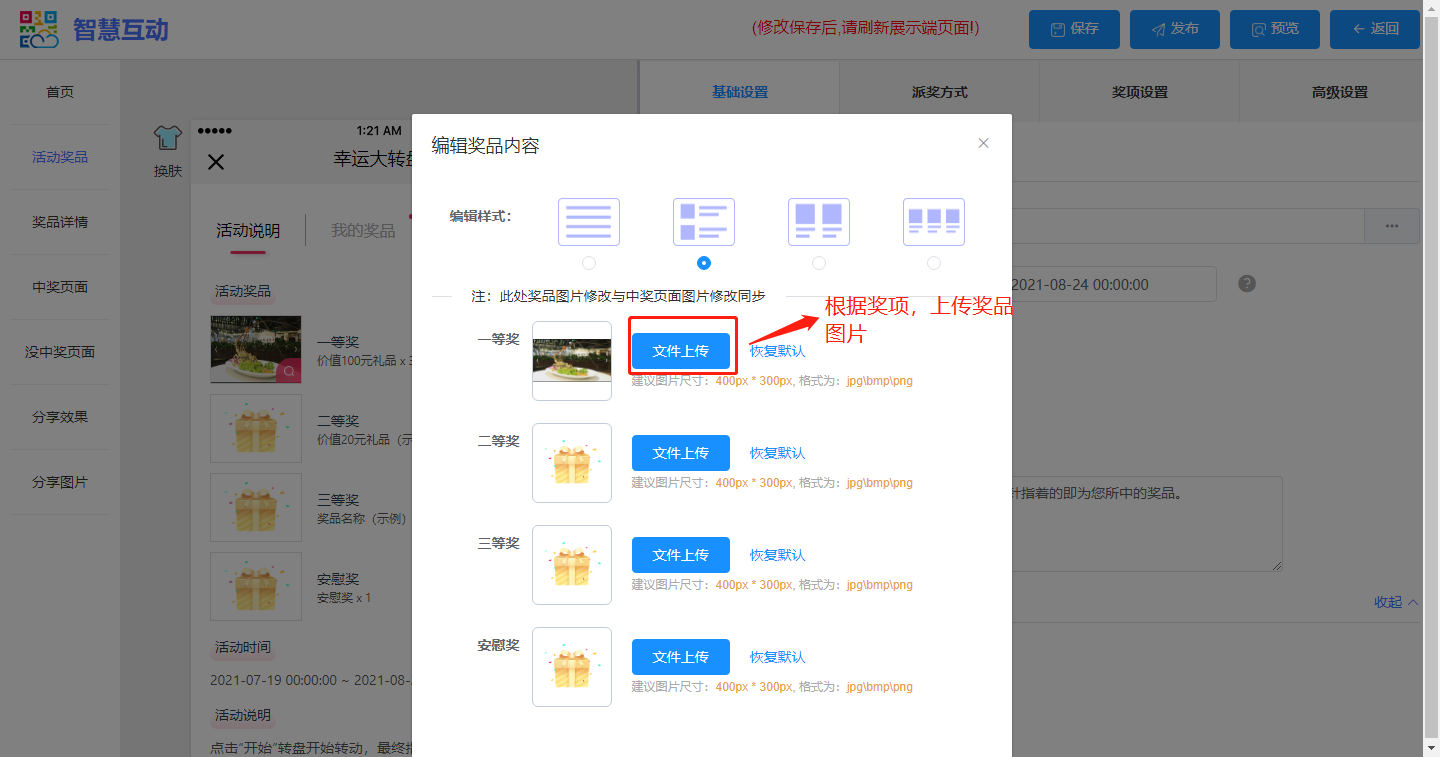Viewport: 1440px width, 757px height.
Task: Click the 智慧互动 logo icon
Action: 39,29
